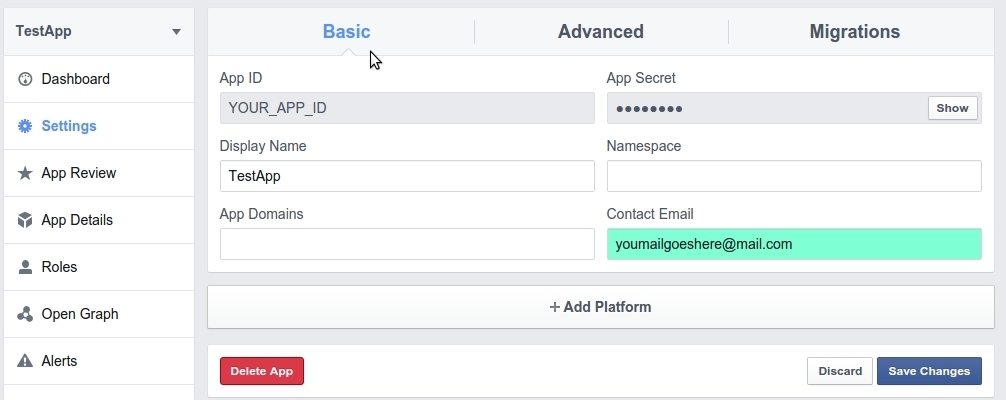The width and height of the screenshot is (1006, 400).
Task: Click the Settings gear icon
Action: tap(26, 126)
